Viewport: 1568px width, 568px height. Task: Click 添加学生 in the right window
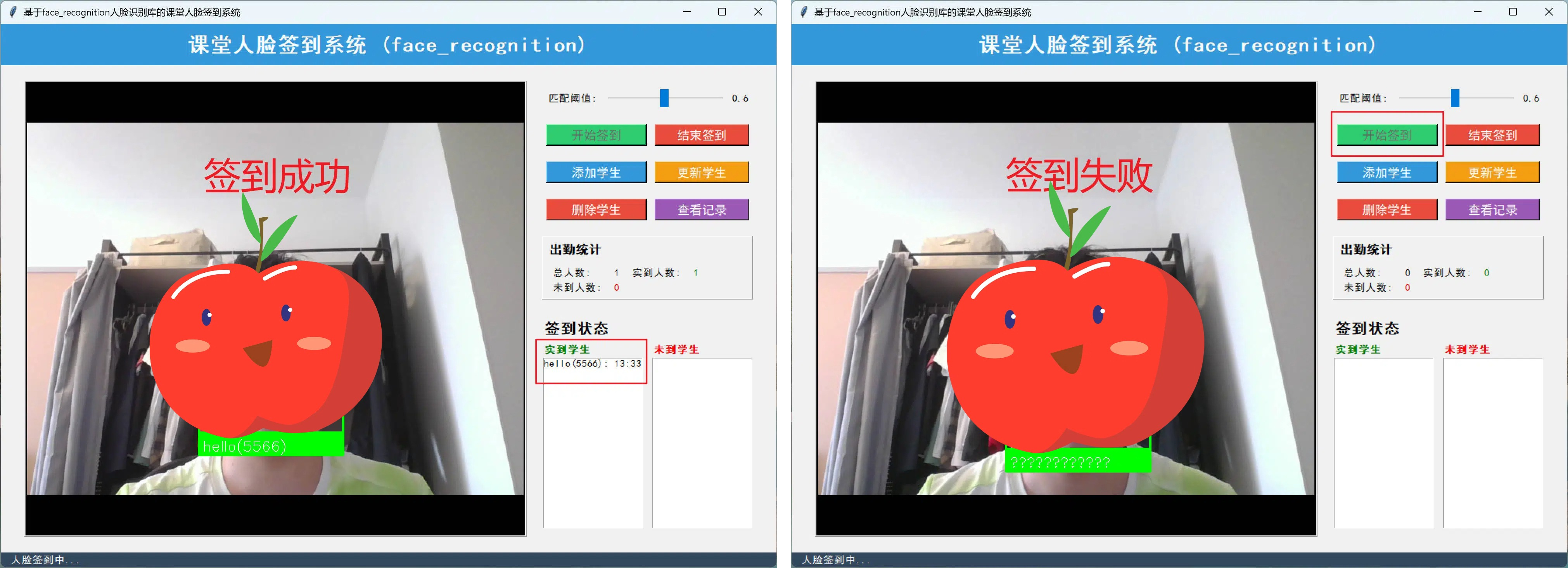coord(1386,172)
